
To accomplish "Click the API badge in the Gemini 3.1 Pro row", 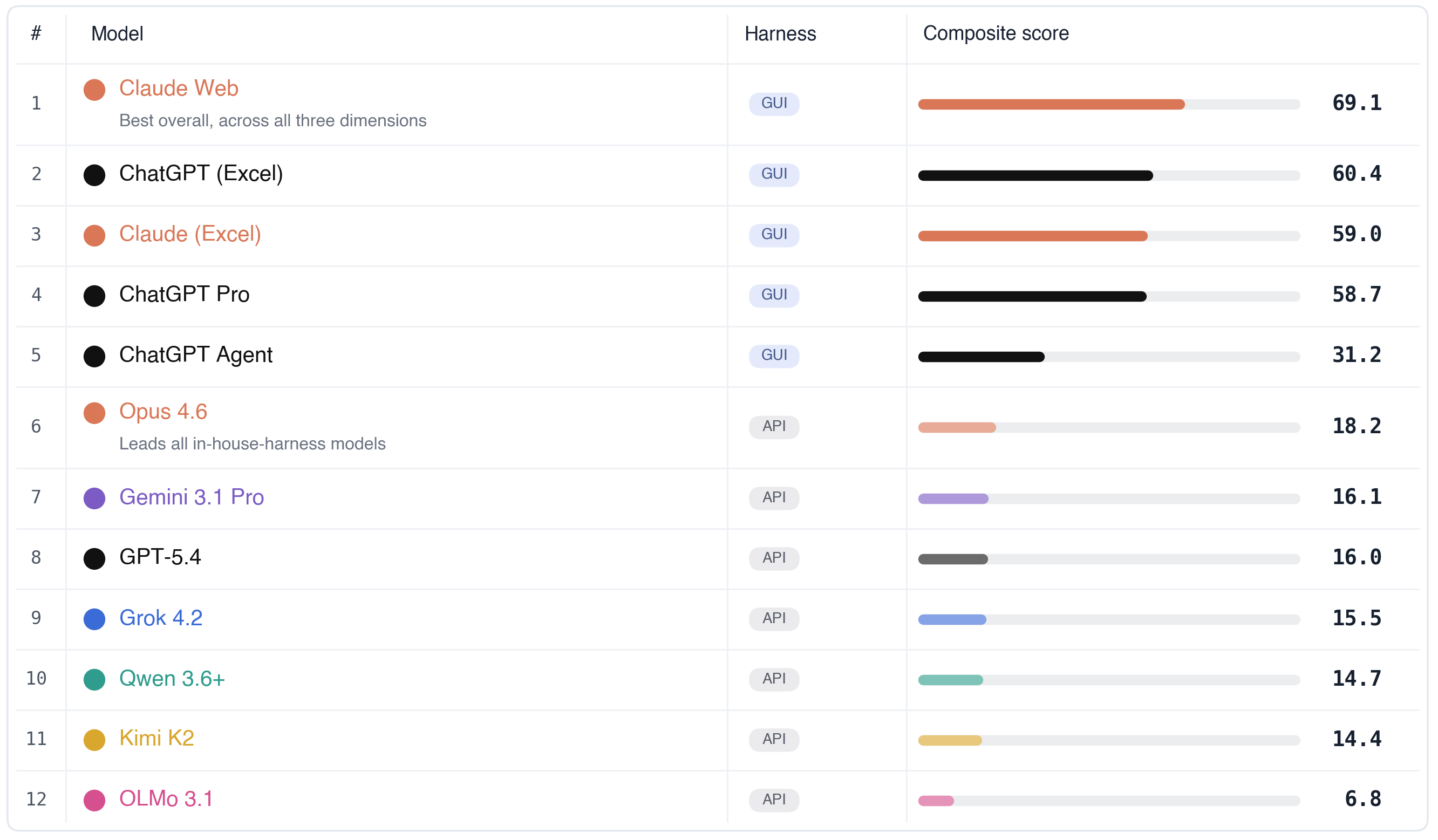I will point(774,498).
